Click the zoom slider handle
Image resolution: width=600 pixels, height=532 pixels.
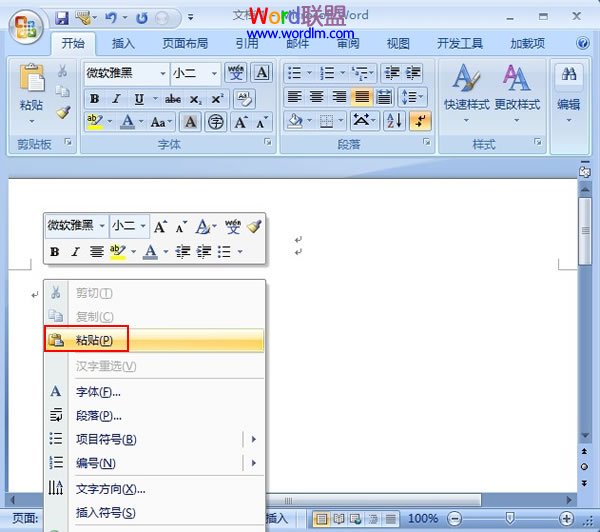tap(510, 518)
